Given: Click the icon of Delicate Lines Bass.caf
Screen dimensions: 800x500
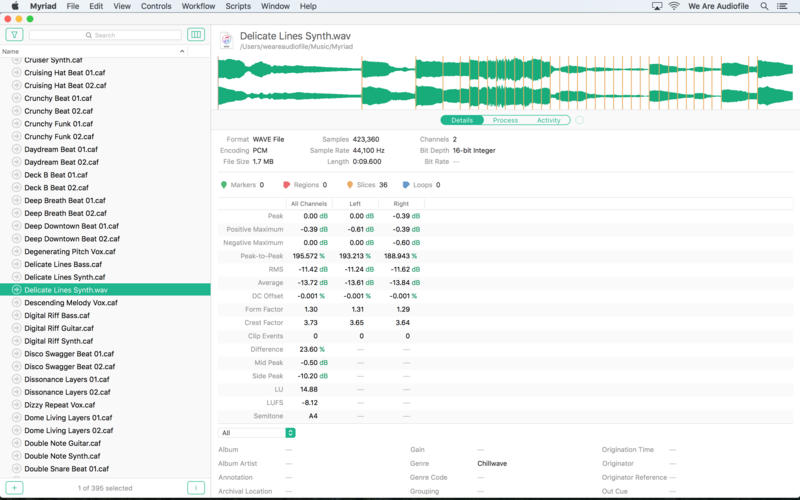Looking at the screenshot, I should pyautogui.click(x=16, y=264).
